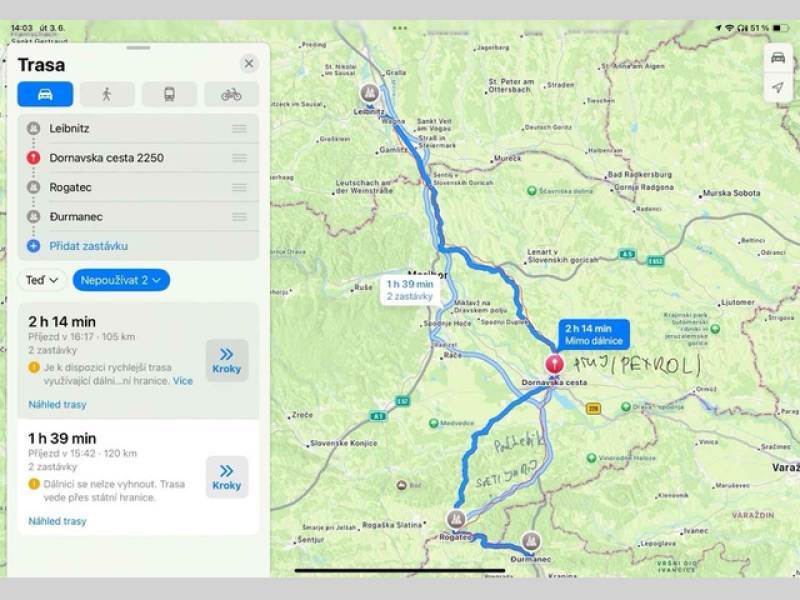
Task: Open the Teď departure time dropdown
Action: [42, 280]
